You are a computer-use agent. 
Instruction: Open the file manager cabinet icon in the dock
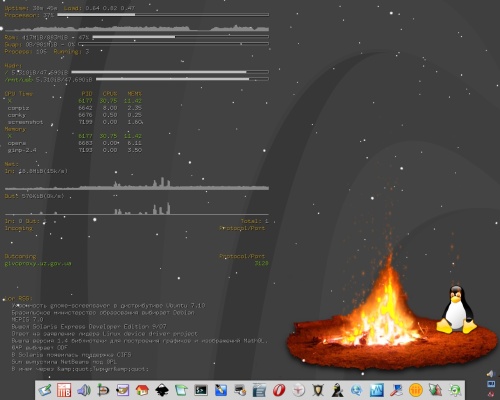tap(259, 390)
